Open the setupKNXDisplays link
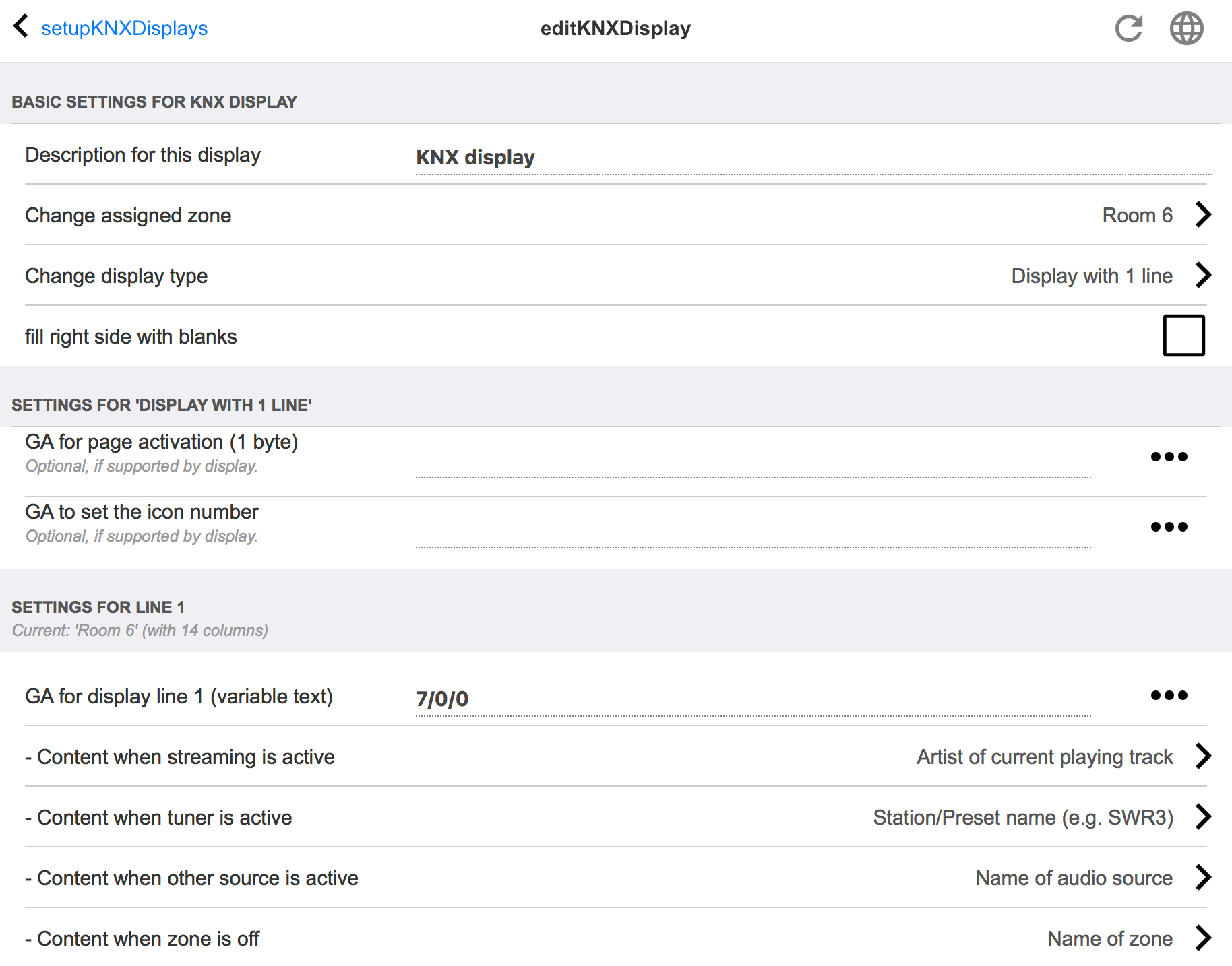This screenshot has width=1232, height=966. tap(124, 28)
